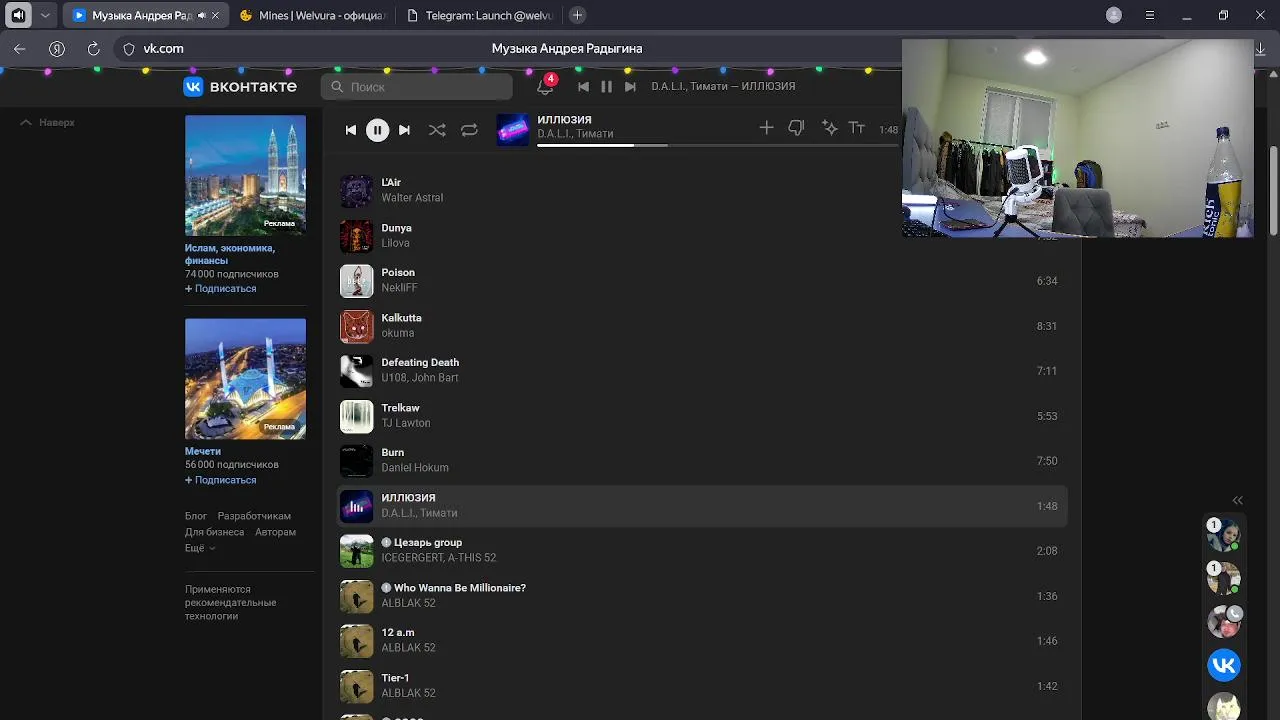The width and height of the screenshot is (1280, 720).
Task: Open the Разработчикам footer link
Action: [x=254, y=516]
